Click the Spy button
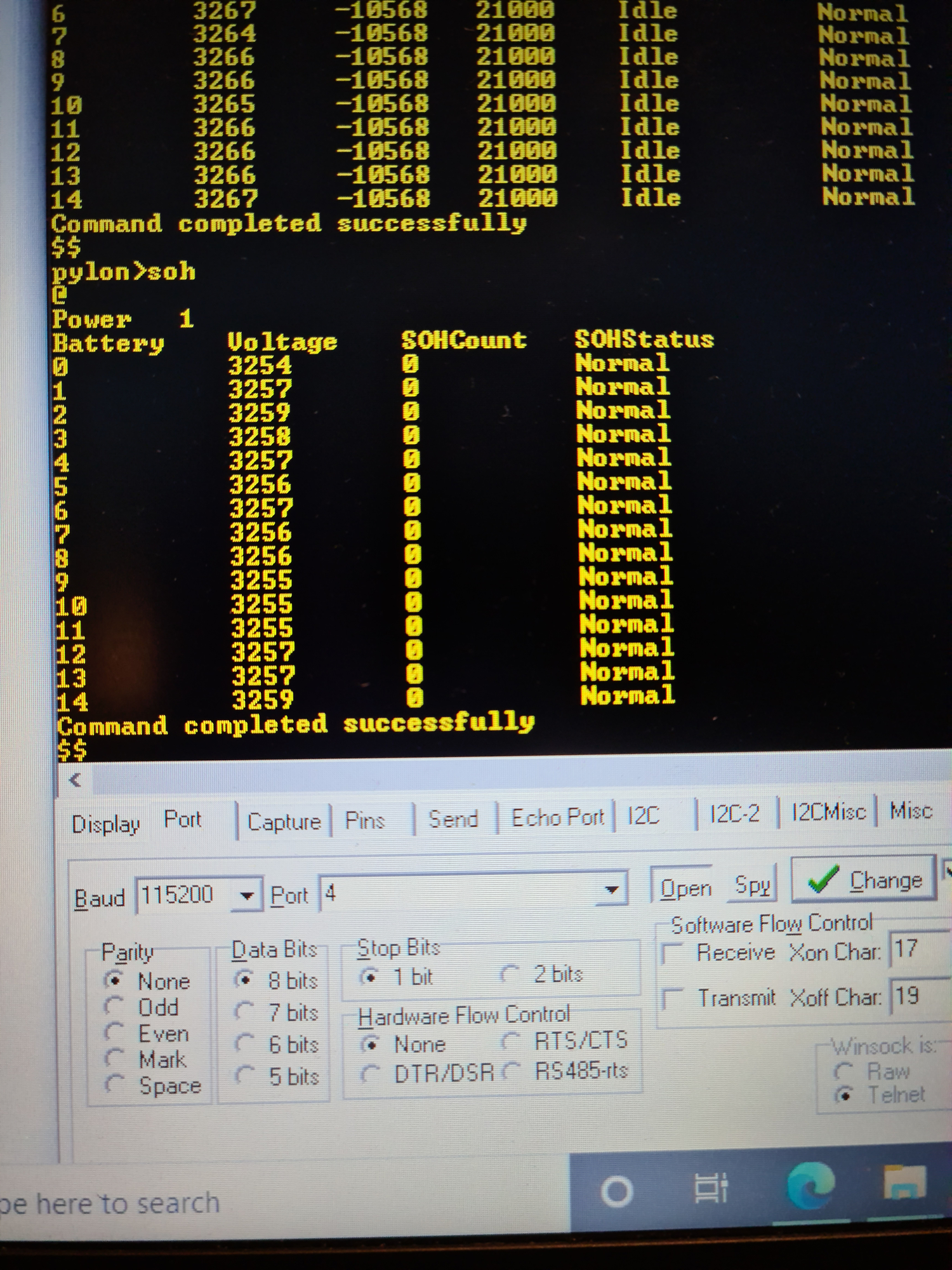Image resolution: width=952 pixels, height=1270 pixels. pyautogui.click(x=751, y=885)
